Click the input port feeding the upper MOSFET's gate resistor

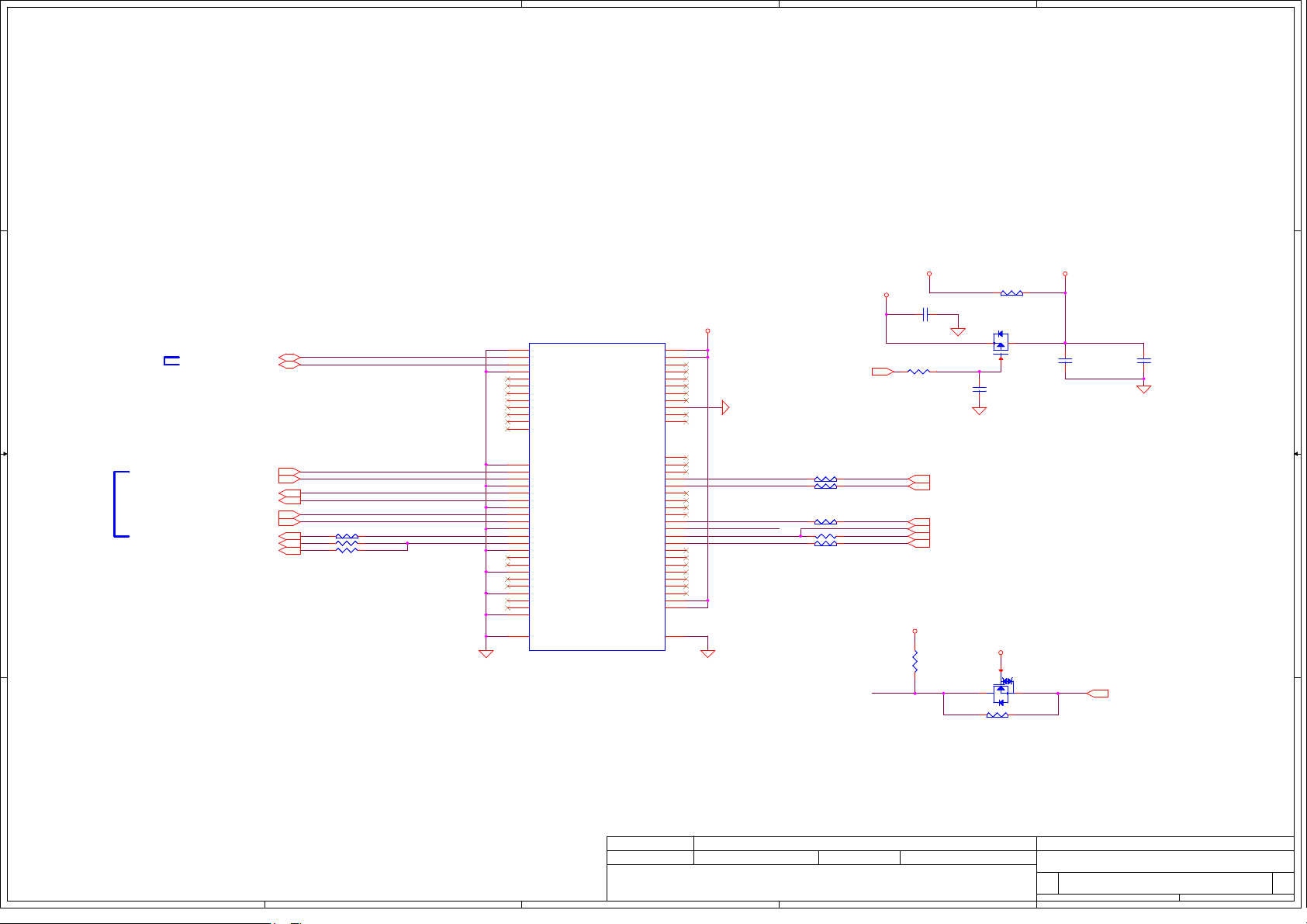pyautogui.click(x=883, y=372)
